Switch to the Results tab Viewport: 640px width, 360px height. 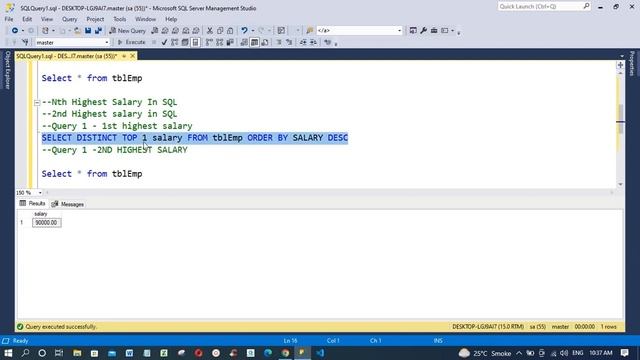pos(33,203)
